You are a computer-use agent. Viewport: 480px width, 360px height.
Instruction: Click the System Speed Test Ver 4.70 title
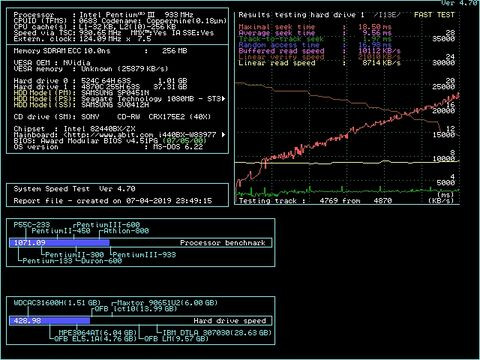click(x=74, y=189)
